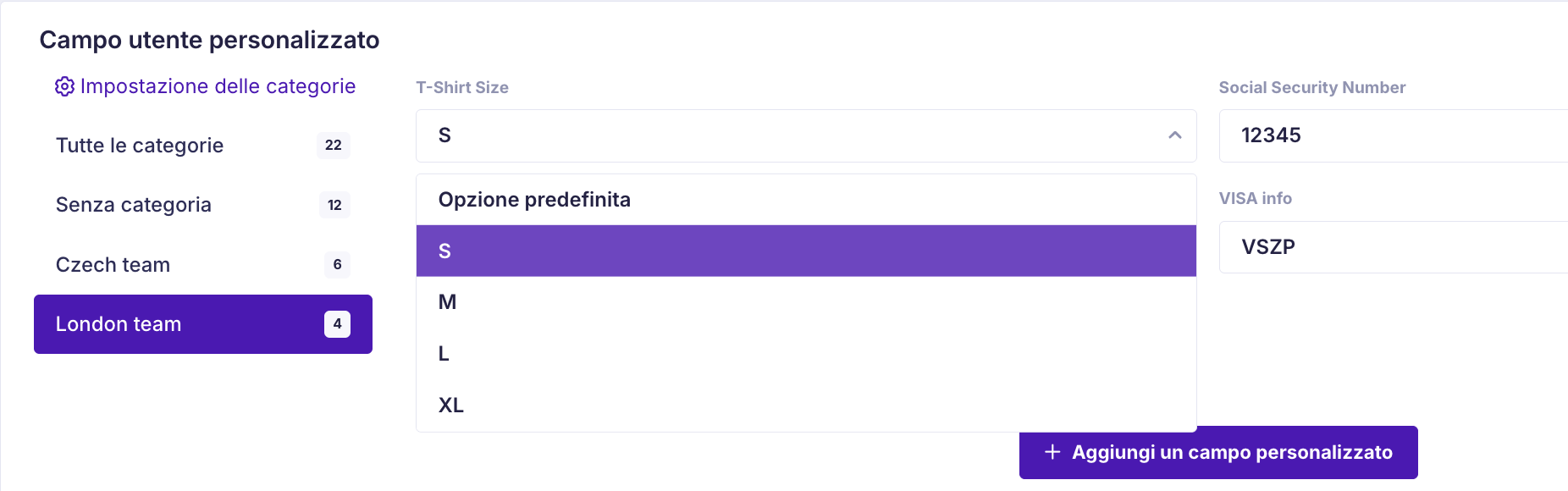Select the Senza categoria category

point(203,205)
